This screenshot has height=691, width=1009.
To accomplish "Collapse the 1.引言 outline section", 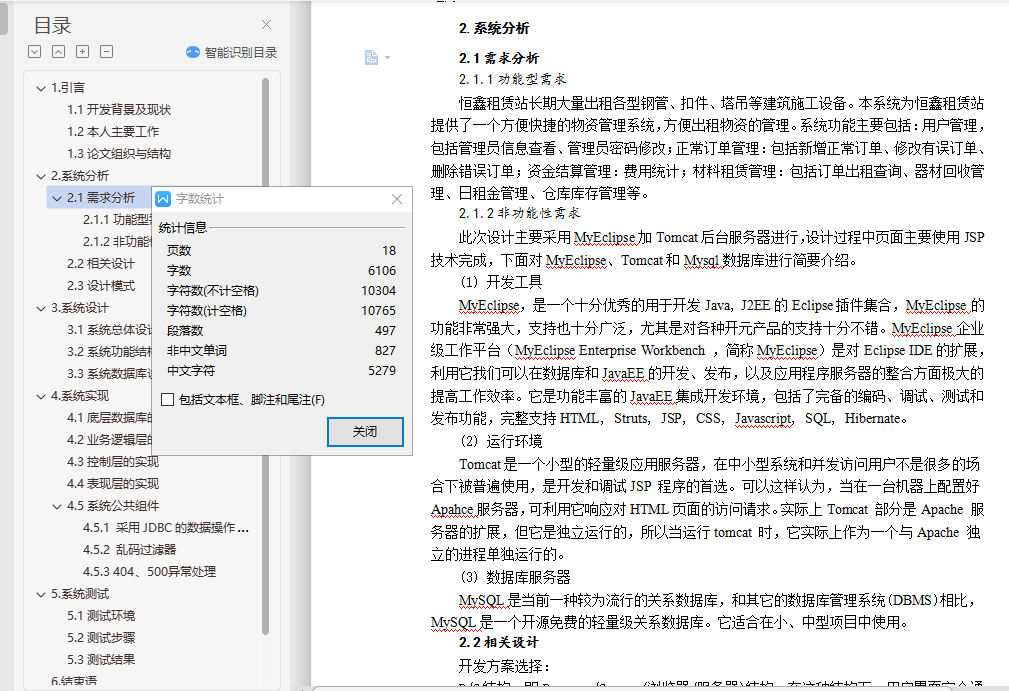I will tap(41, 88).
